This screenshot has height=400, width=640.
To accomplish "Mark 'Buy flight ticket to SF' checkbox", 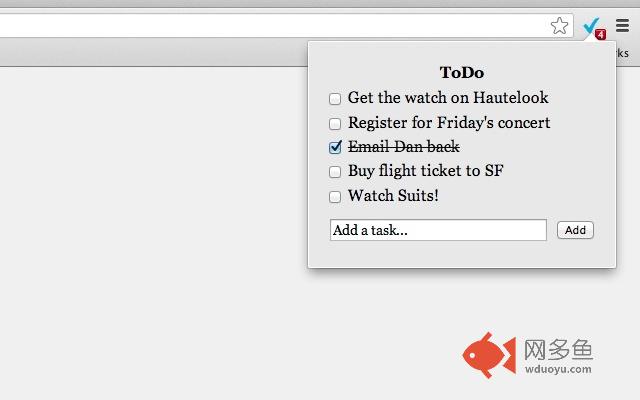I will [335, 172].
